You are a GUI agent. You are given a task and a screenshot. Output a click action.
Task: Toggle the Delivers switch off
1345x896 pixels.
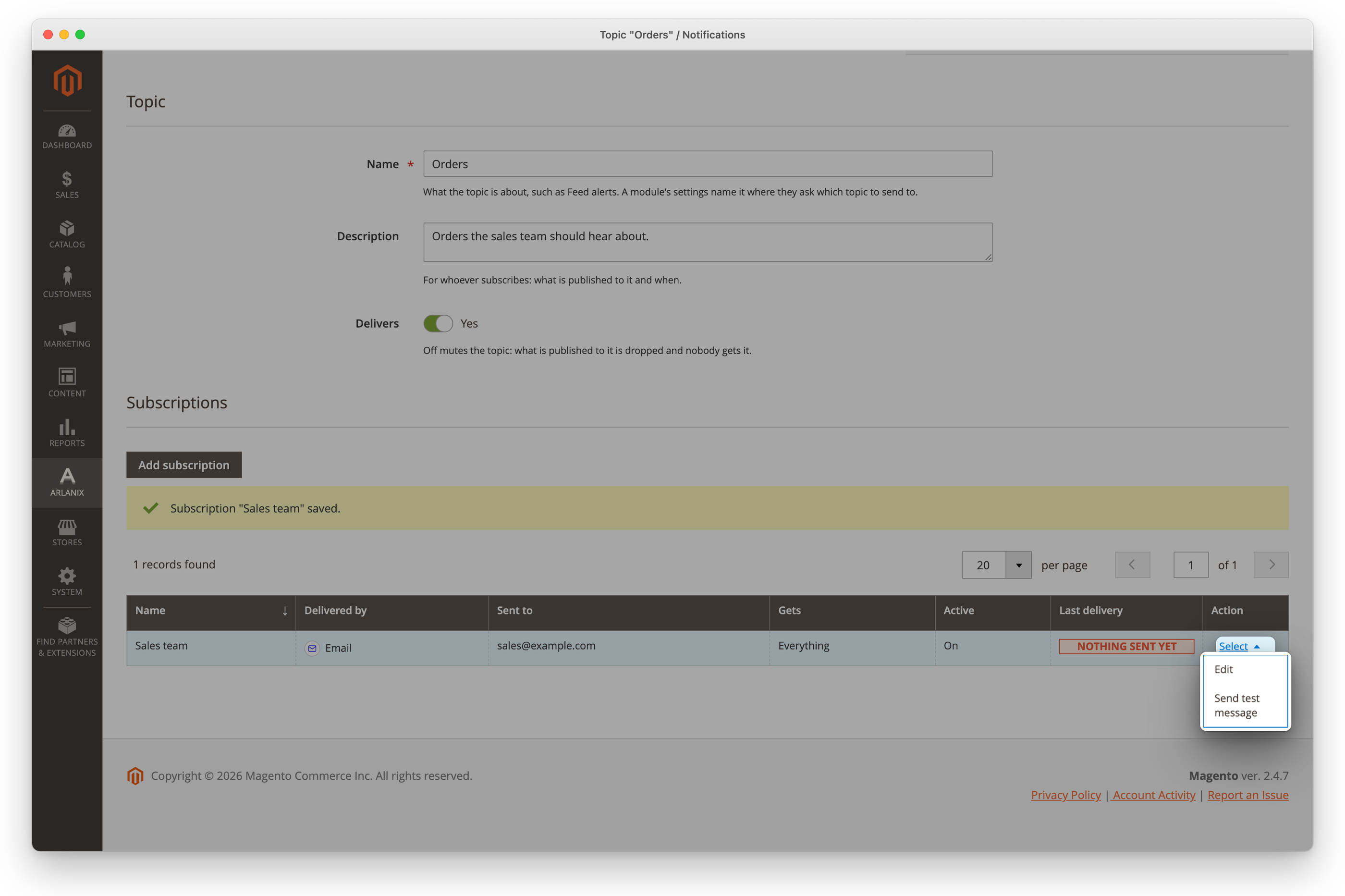click(x=438, y=323)
